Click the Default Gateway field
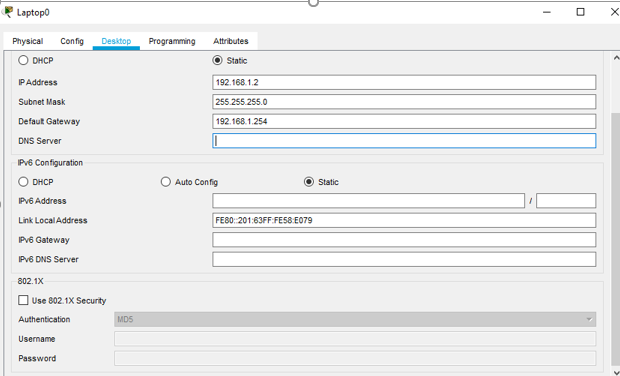620x376 pixels. 404,121
